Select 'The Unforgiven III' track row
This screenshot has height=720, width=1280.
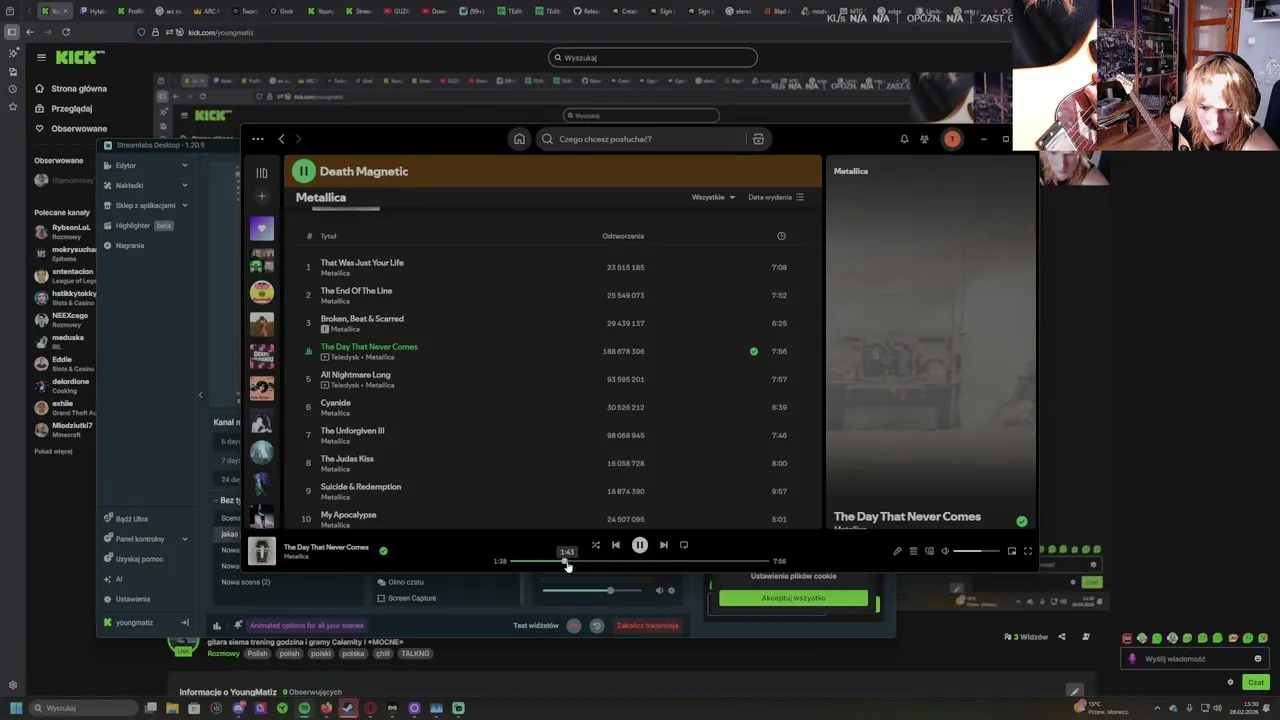click(x=553, y=435)
